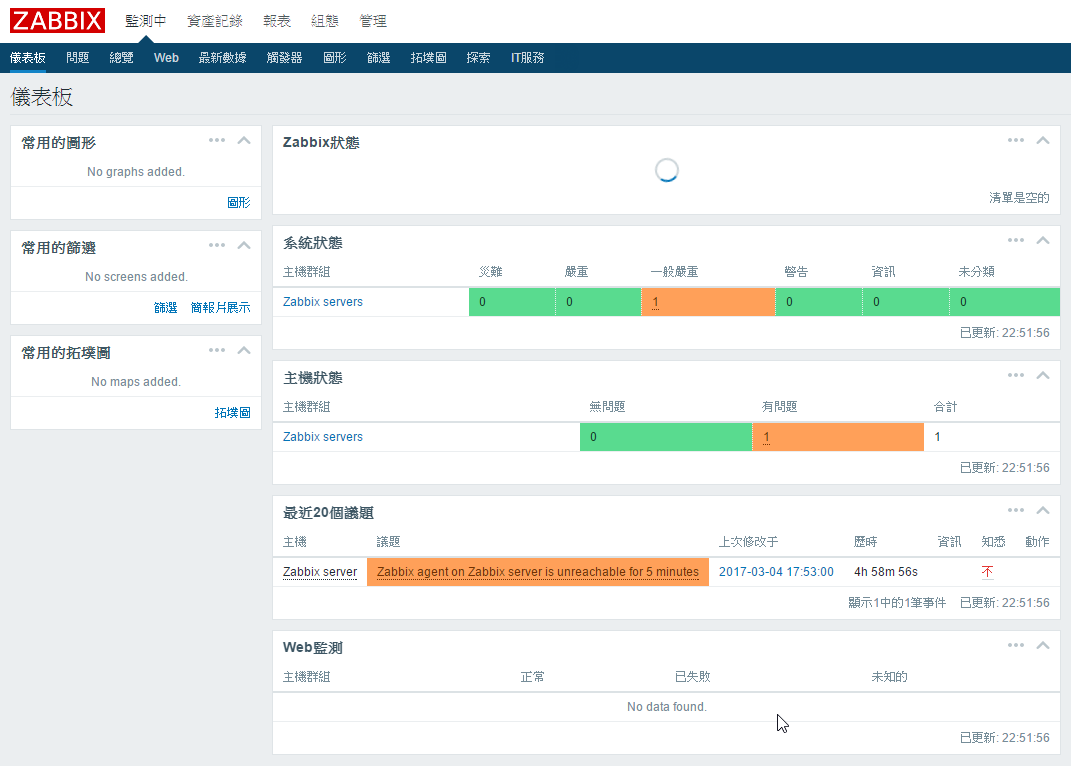This screenshot has width=1071, height=766.
Task: Click the ZABBIX logo
Action: (57, 20)
